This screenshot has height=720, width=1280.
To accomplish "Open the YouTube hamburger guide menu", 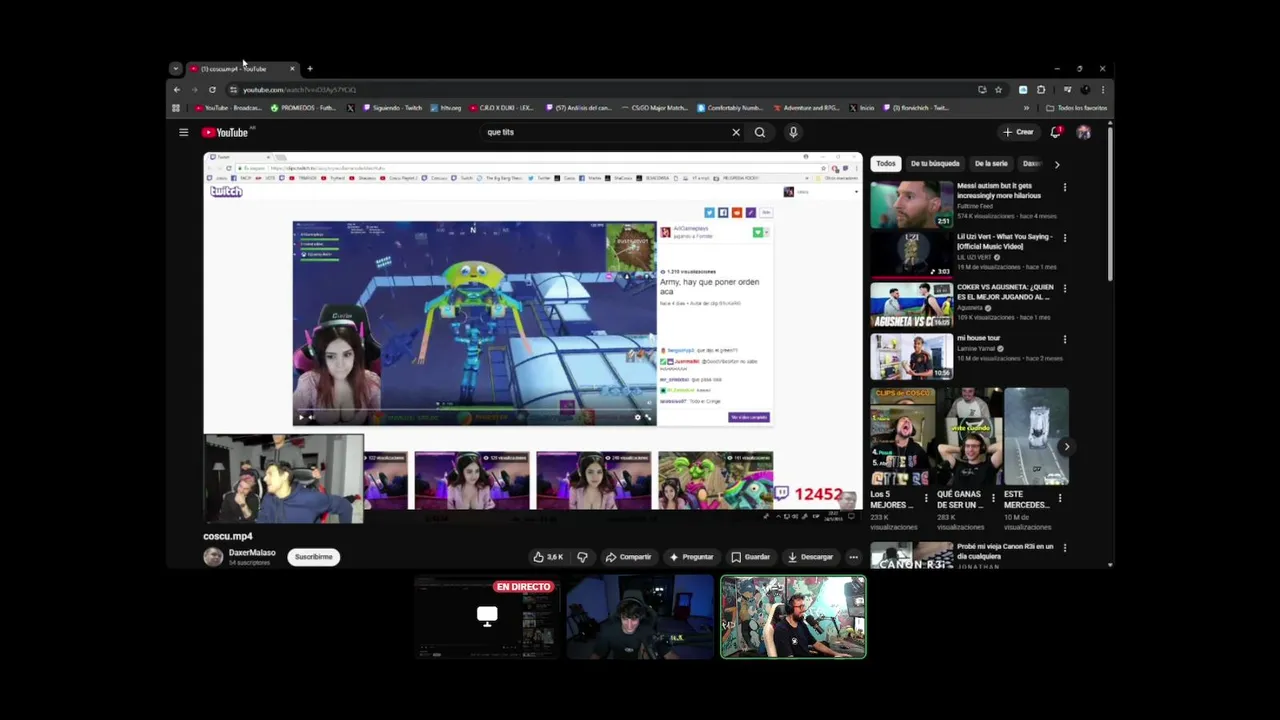I will [x=183, y=132].
